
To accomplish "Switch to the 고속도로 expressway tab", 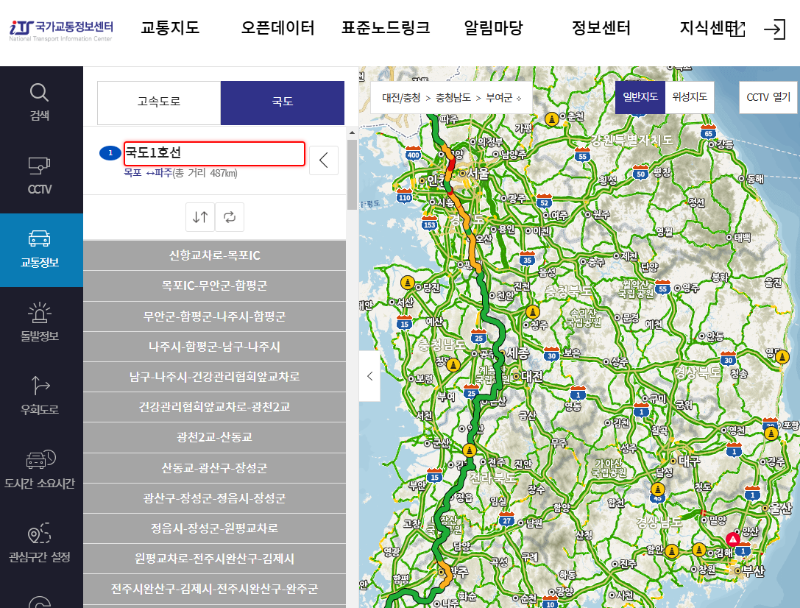I will click(158, 102).
